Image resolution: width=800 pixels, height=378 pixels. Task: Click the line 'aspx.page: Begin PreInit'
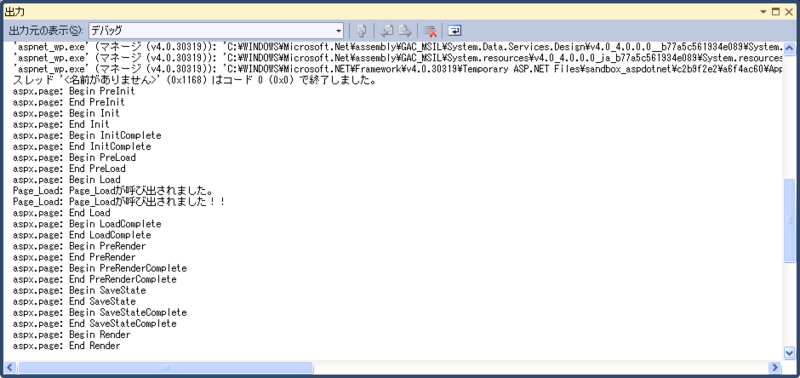(74, 91)
